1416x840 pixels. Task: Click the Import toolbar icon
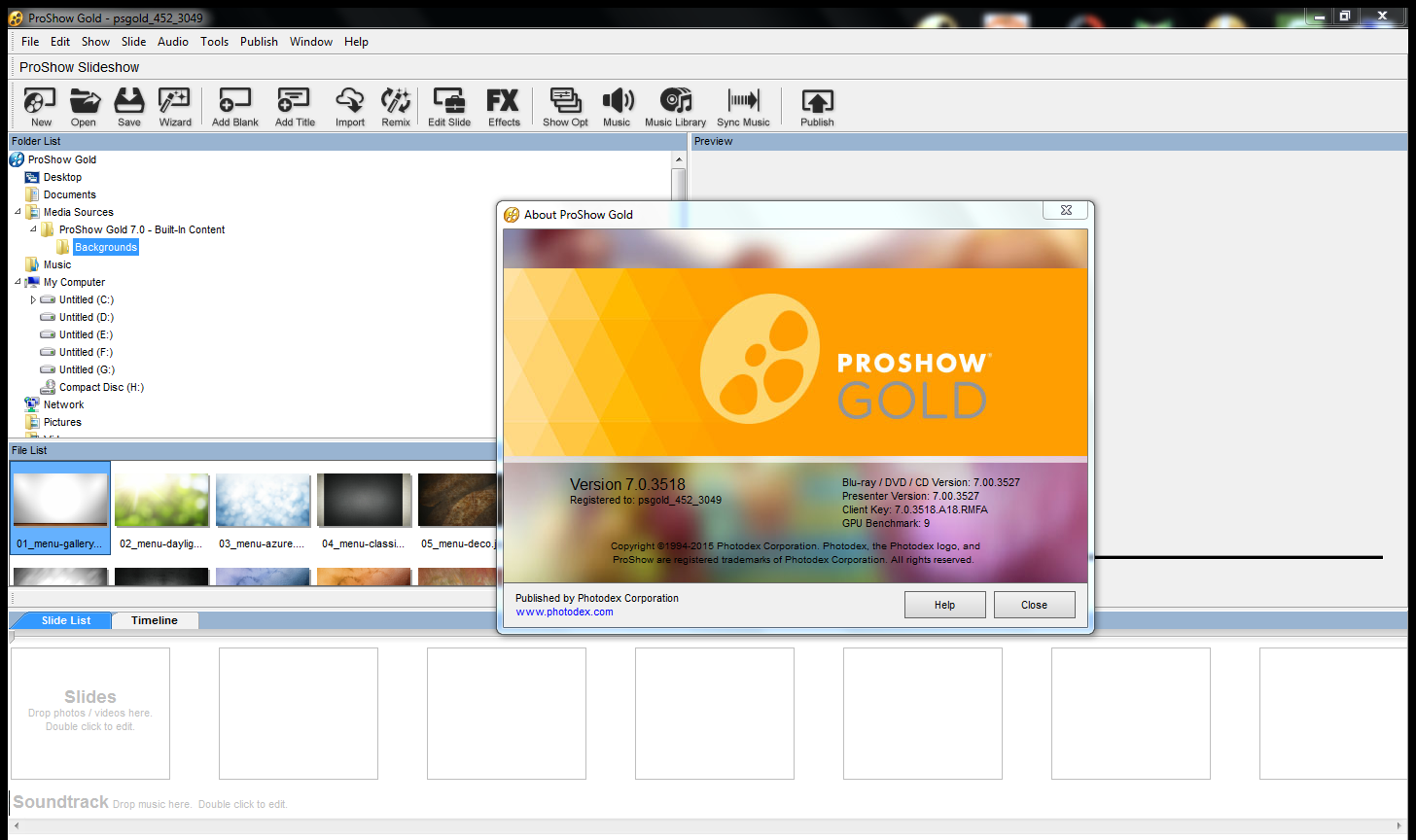click(350, 107)
